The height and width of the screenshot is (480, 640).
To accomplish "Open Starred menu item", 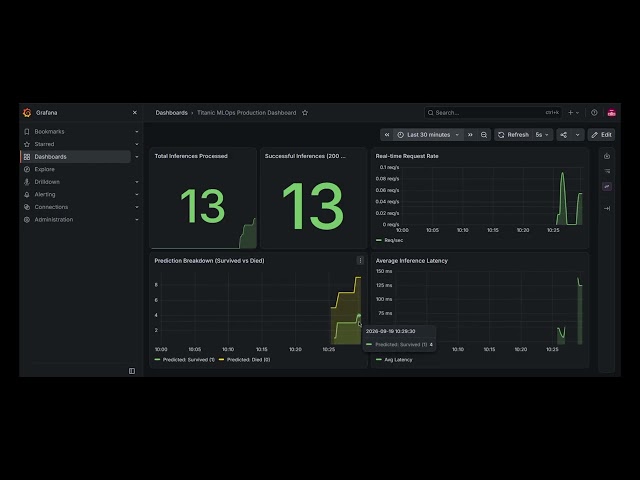I will pyautogui.click(x=44, y=144).
